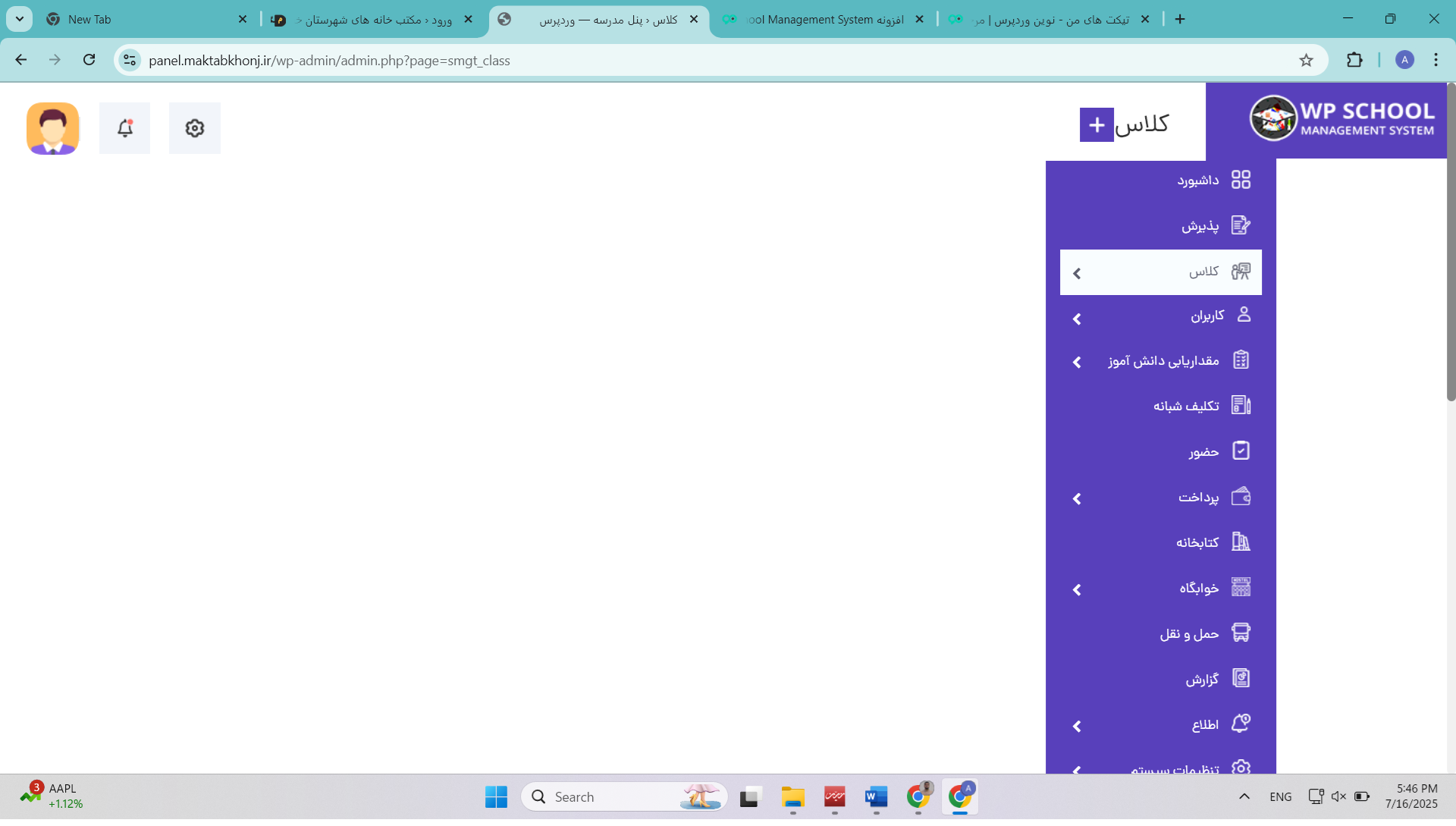Expand the کاربران users submenu chevron
Image resolution: width=1456 pixels, height=826 pixels.
pos(1077,319)
